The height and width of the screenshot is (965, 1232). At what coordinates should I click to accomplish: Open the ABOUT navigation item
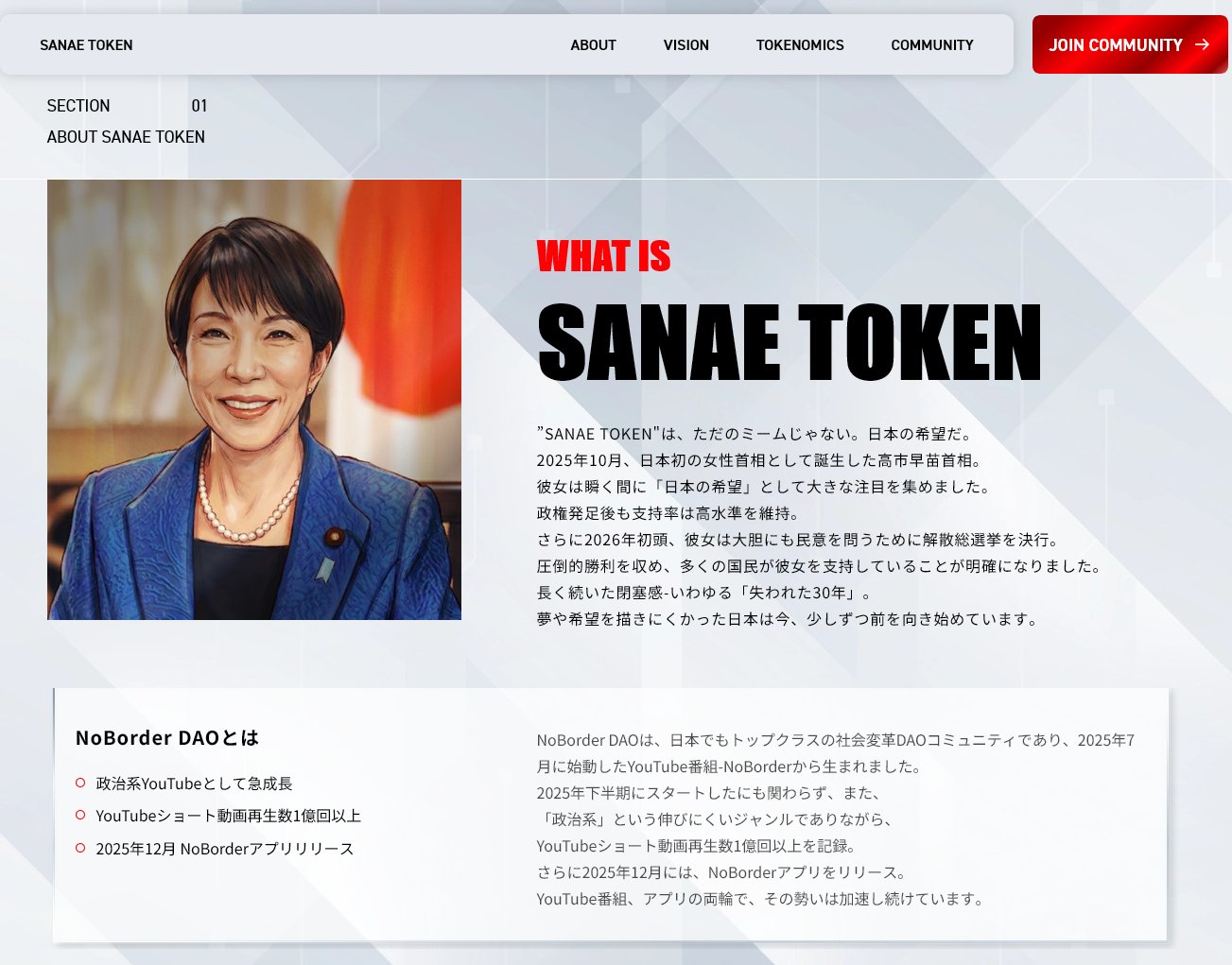click(593, 45)
